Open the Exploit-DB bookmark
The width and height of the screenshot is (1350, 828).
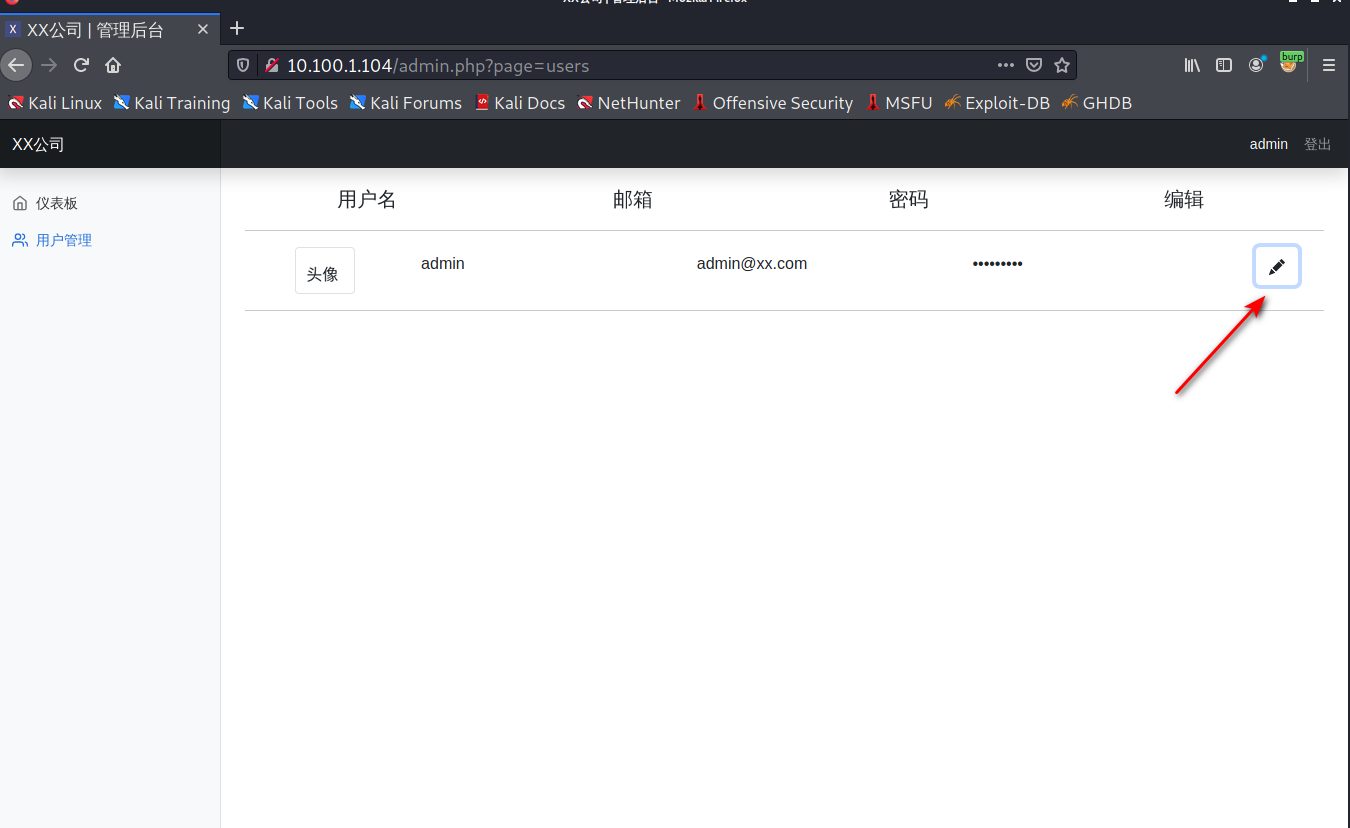point(996,103)
